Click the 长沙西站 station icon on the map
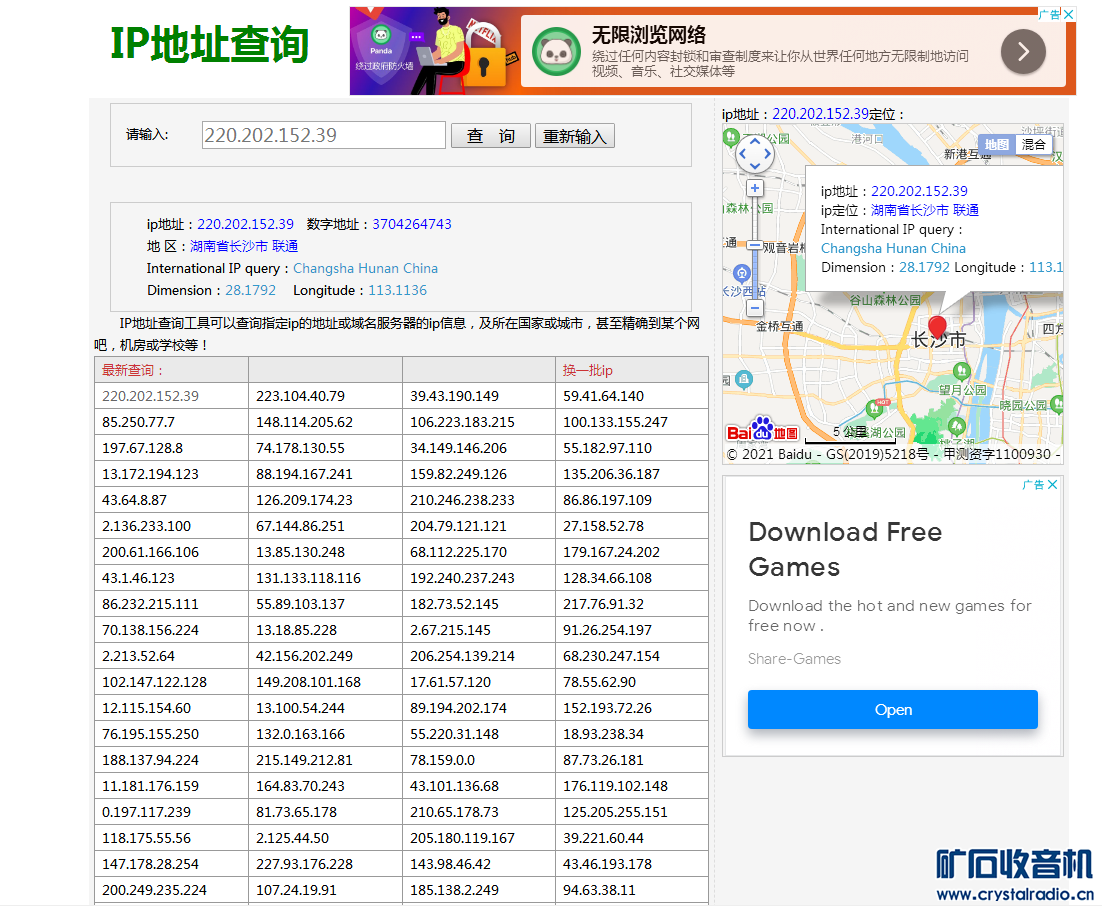This screenshot has width=1102, height=907. tap(742, 273)
